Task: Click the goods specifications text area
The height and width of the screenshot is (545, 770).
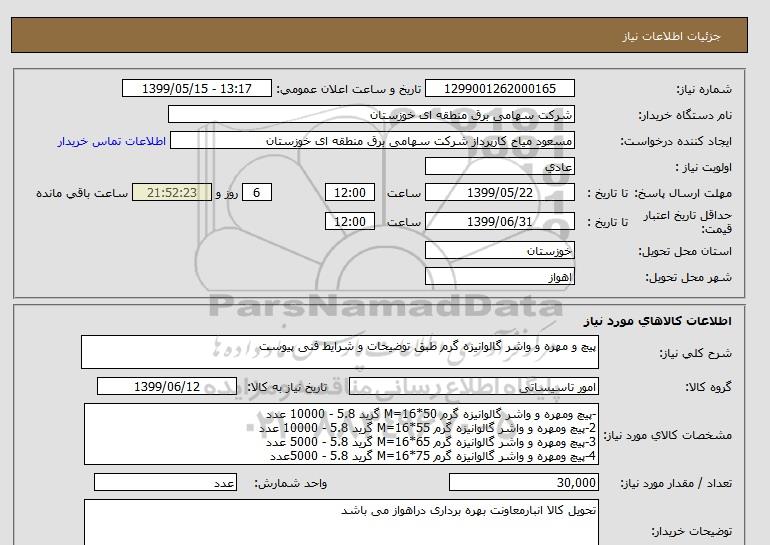Action: pos(340,434)
